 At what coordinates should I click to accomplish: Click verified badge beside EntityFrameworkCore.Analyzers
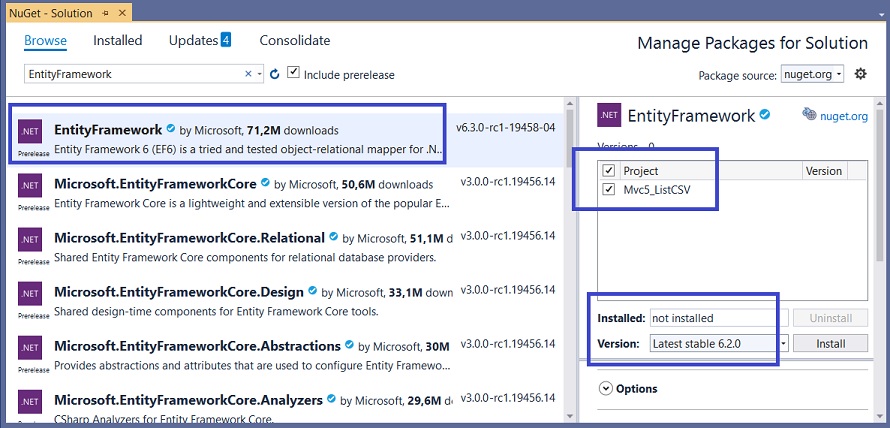(x=331, y=399)
